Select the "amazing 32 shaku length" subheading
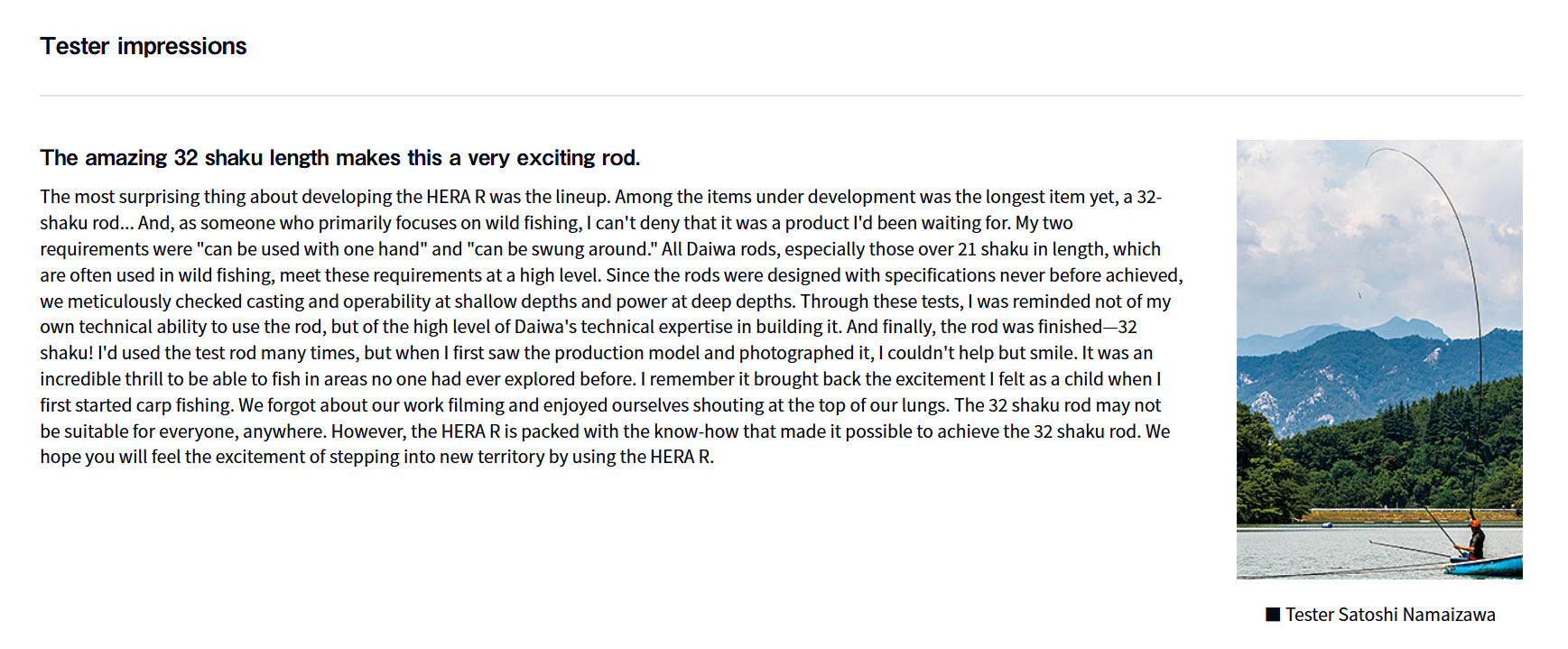This screenshot has height=649, width=1568. click(x=339, y=158)
